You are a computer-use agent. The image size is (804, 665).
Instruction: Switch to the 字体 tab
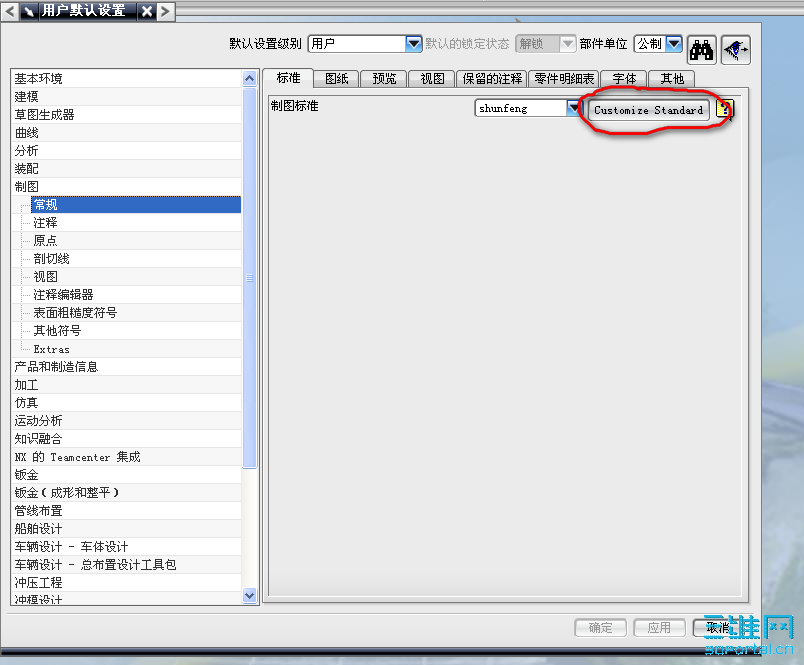pos(624,79)
